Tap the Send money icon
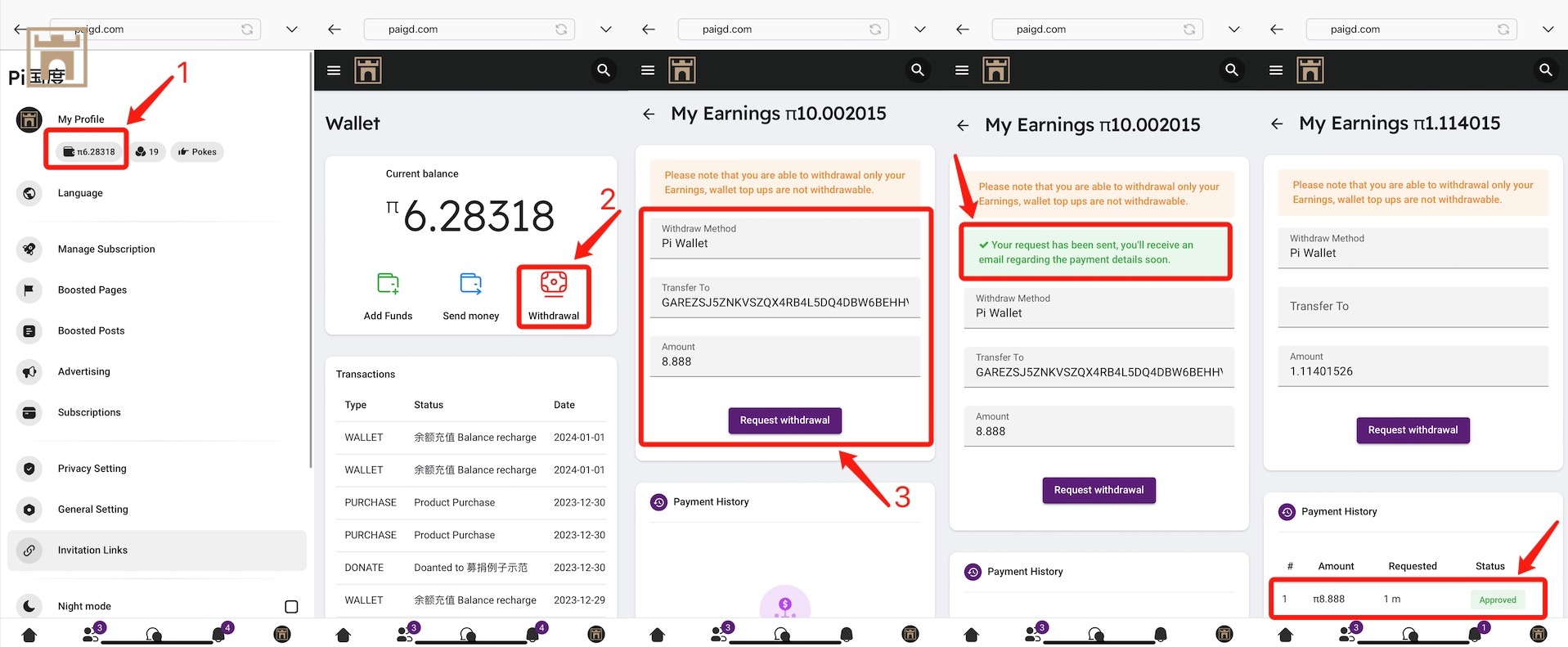The image size is (1568, 647). pyautogui.click(x=470, y=296)
